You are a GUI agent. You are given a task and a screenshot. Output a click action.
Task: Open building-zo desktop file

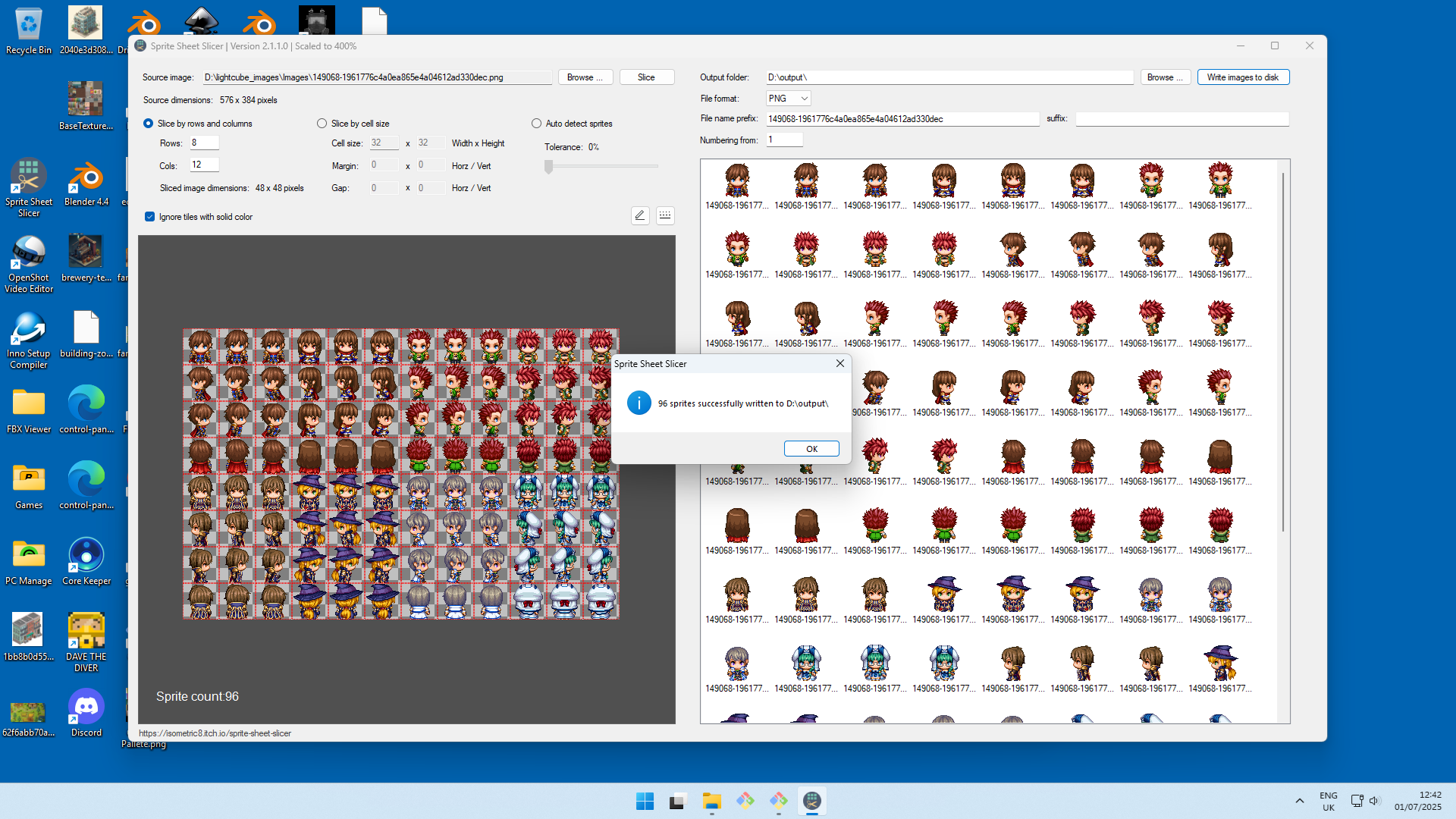click(86, 334)
